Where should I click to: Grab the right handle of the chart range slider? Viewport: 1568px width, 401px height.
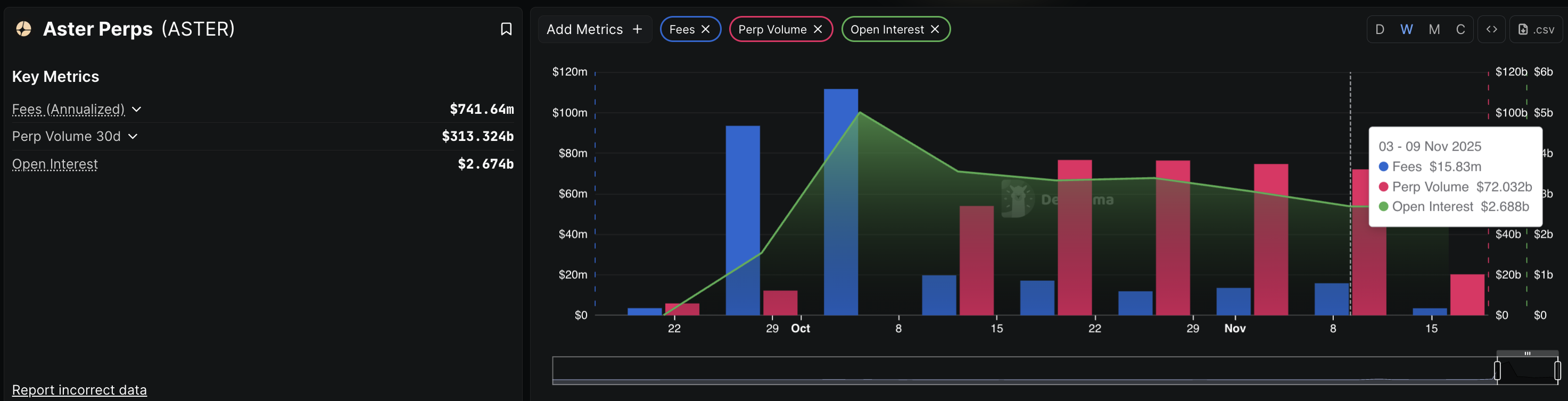1557,370
